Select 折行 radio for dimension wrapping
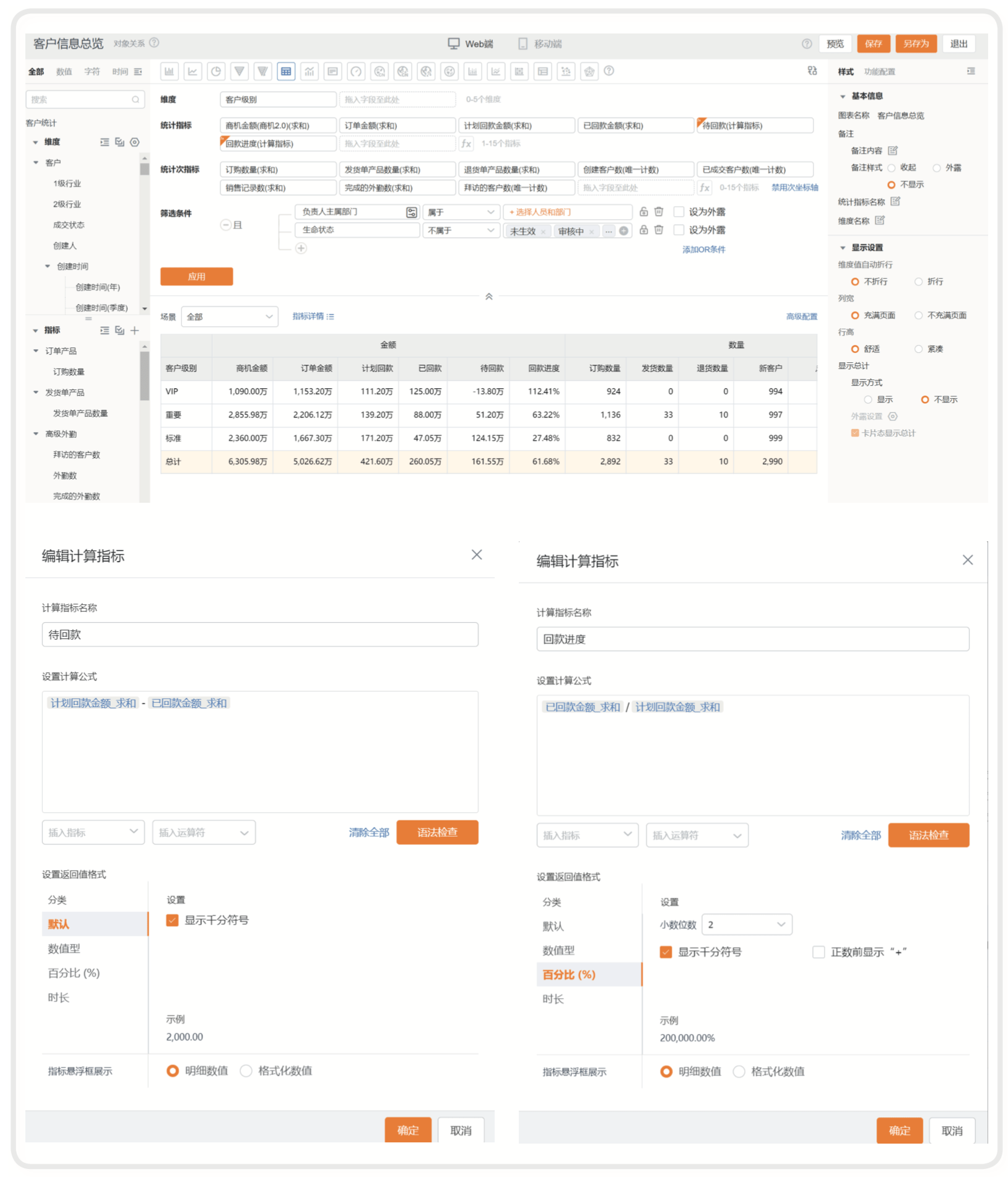Viewport: 1008px width, 1177px height. 919,282
